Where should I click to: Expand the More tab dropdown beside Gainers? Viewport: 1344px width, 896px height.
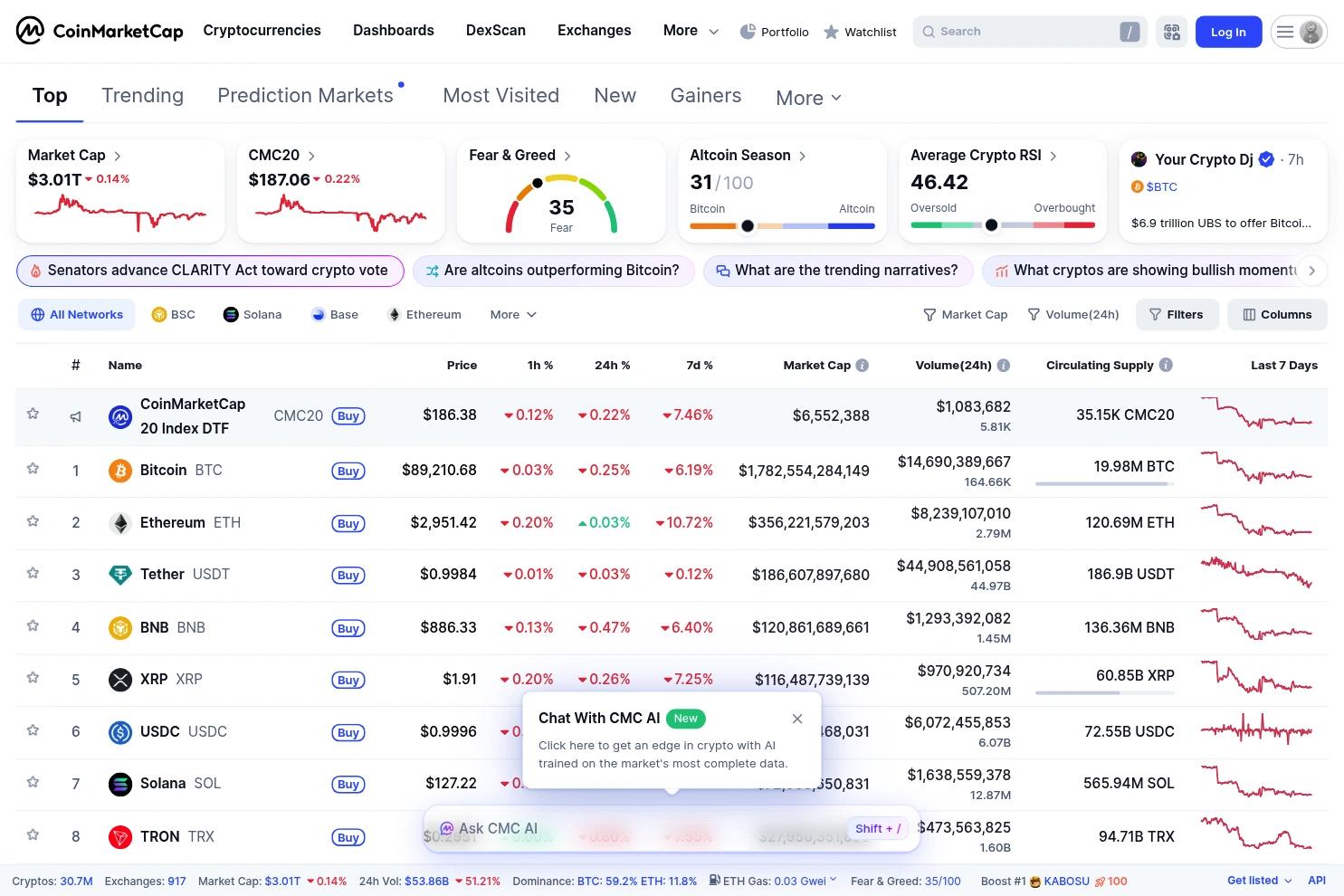tap(808, 98)
